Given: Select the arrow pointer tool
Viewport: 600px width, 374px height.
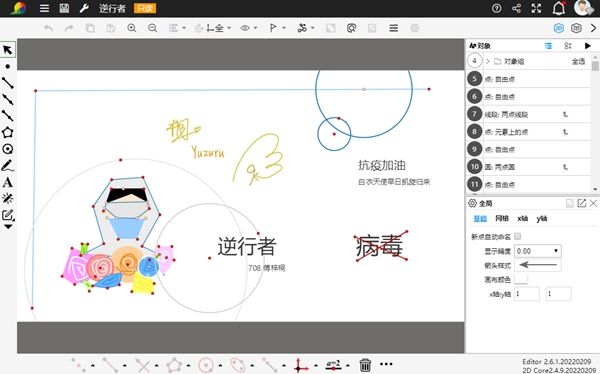Looking at the screenshot, I should (7, 50).
